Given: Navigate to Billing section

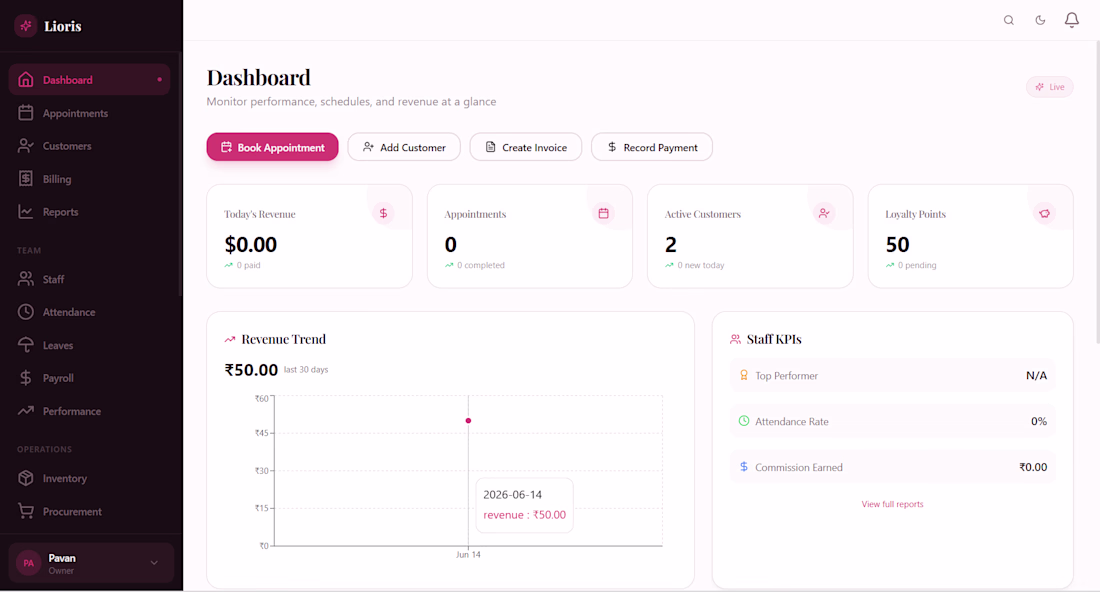Looking at the screenshot, I should click(90, 179).
